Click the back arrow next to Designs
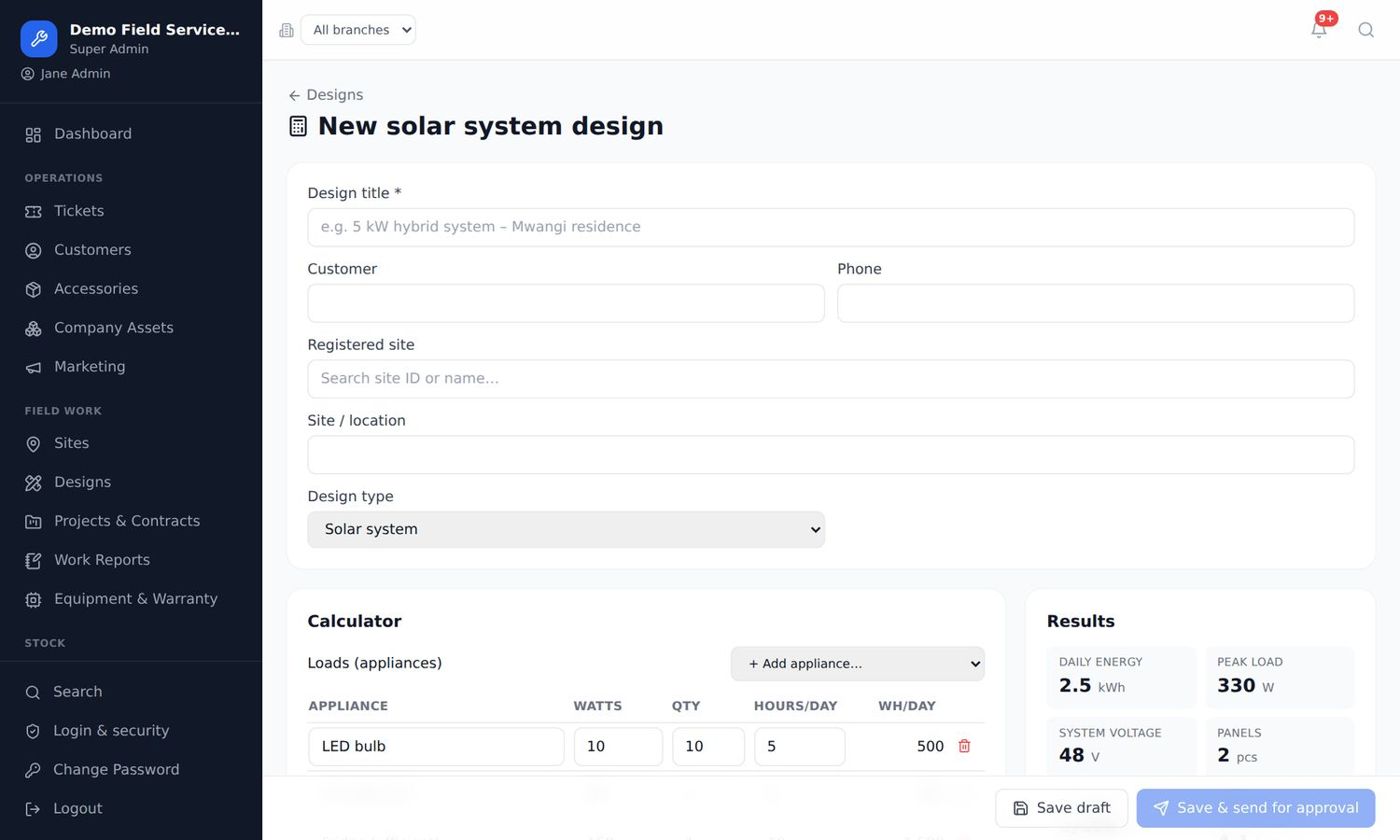 point(294,96)
